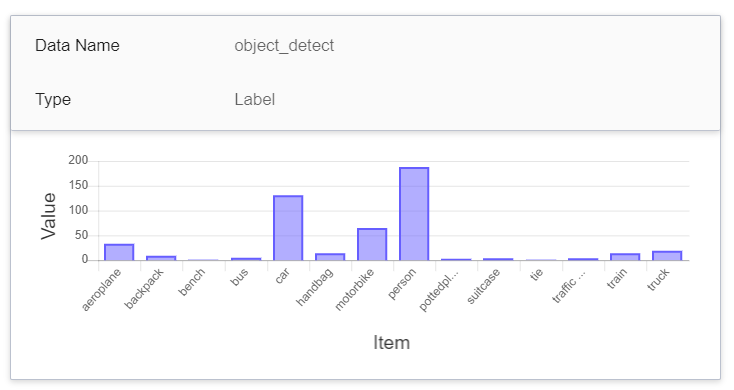Image resolution: width=734 pixels, height=390 pixels.
Task: Click the person axis label
Action: pyautogui.click(x=401, y=284)
